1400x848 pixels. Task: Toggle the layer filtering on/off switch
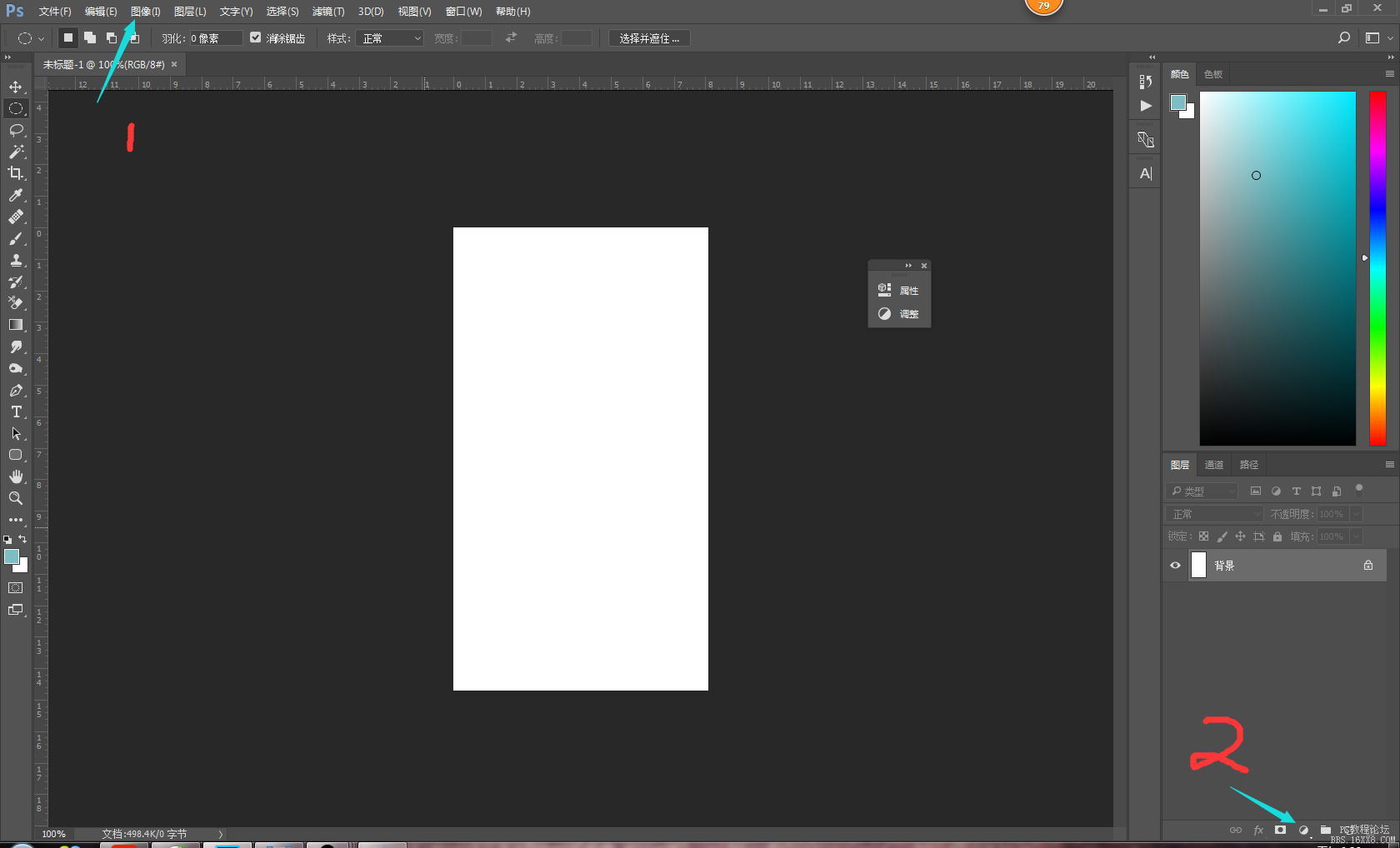(x=1359, y=489)
